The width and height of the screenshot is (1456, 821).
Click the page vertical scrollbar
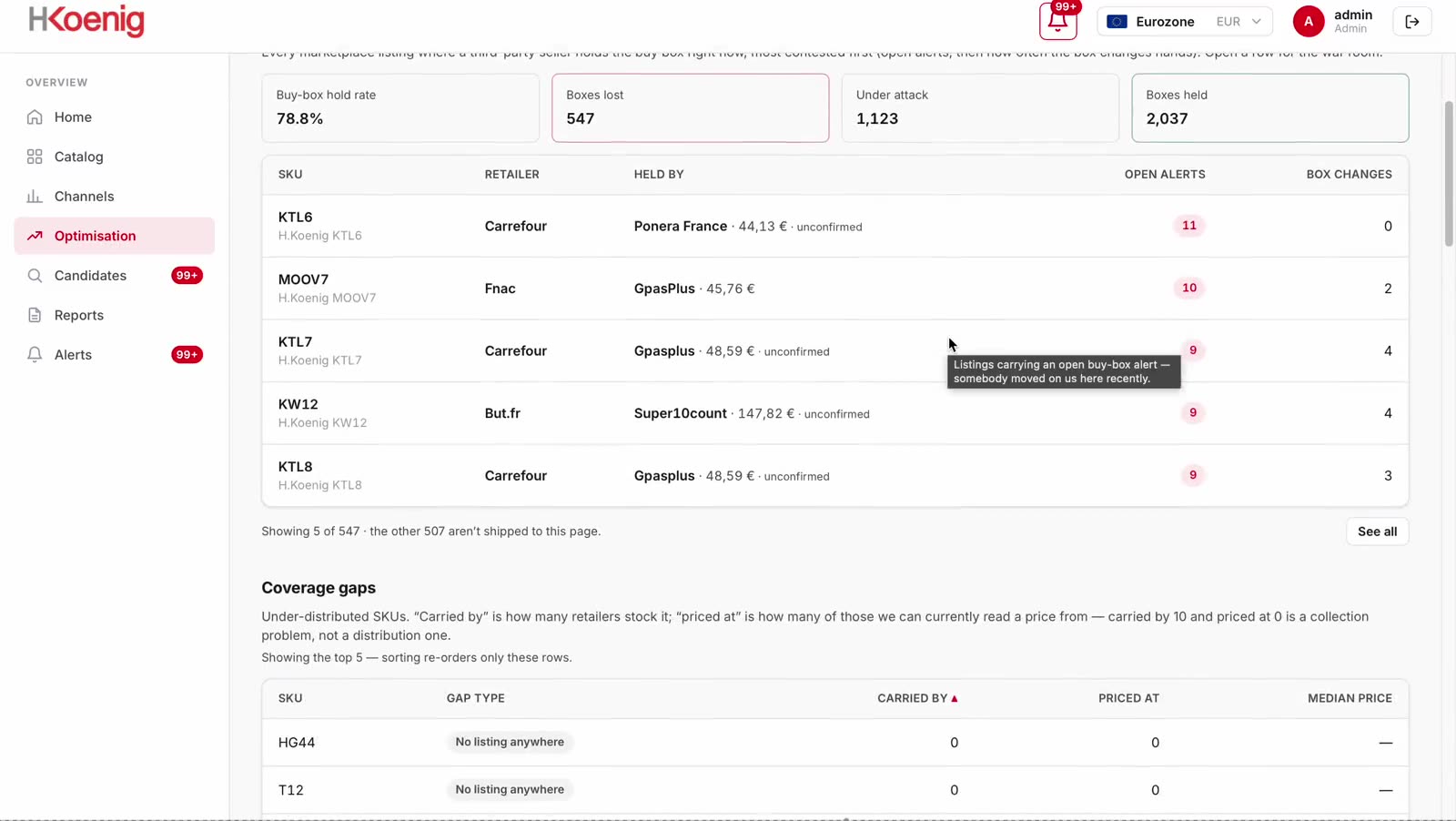(x=1449, y=173)
